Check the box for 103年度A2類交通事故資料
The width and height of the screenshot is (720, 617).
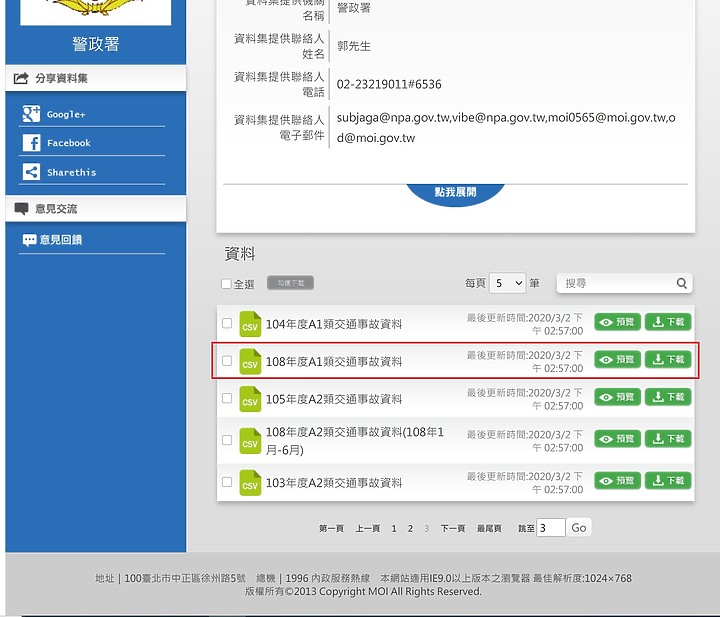[227, 482]
